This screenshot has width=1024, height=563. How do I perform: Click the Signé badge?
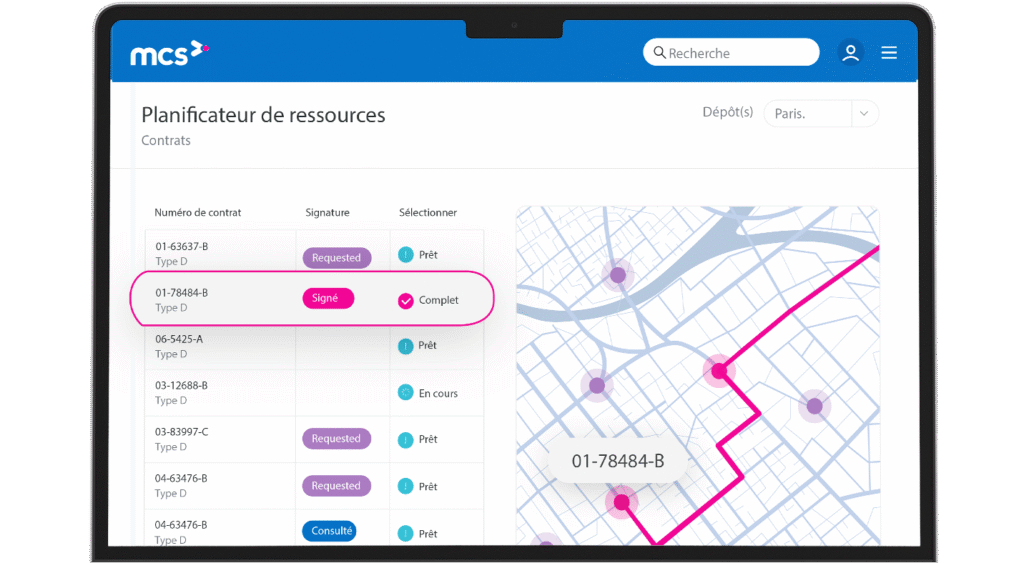(328, 298)
